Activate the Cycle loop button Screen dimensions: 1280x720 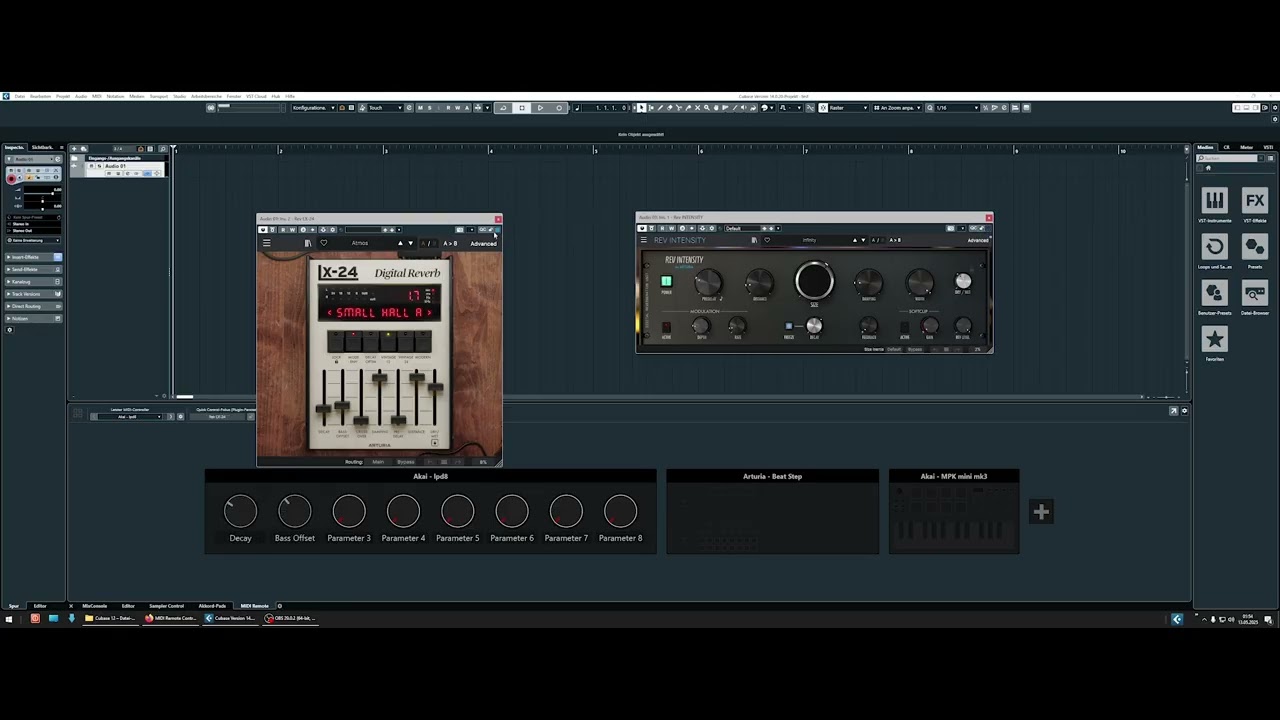pos(503,107)
